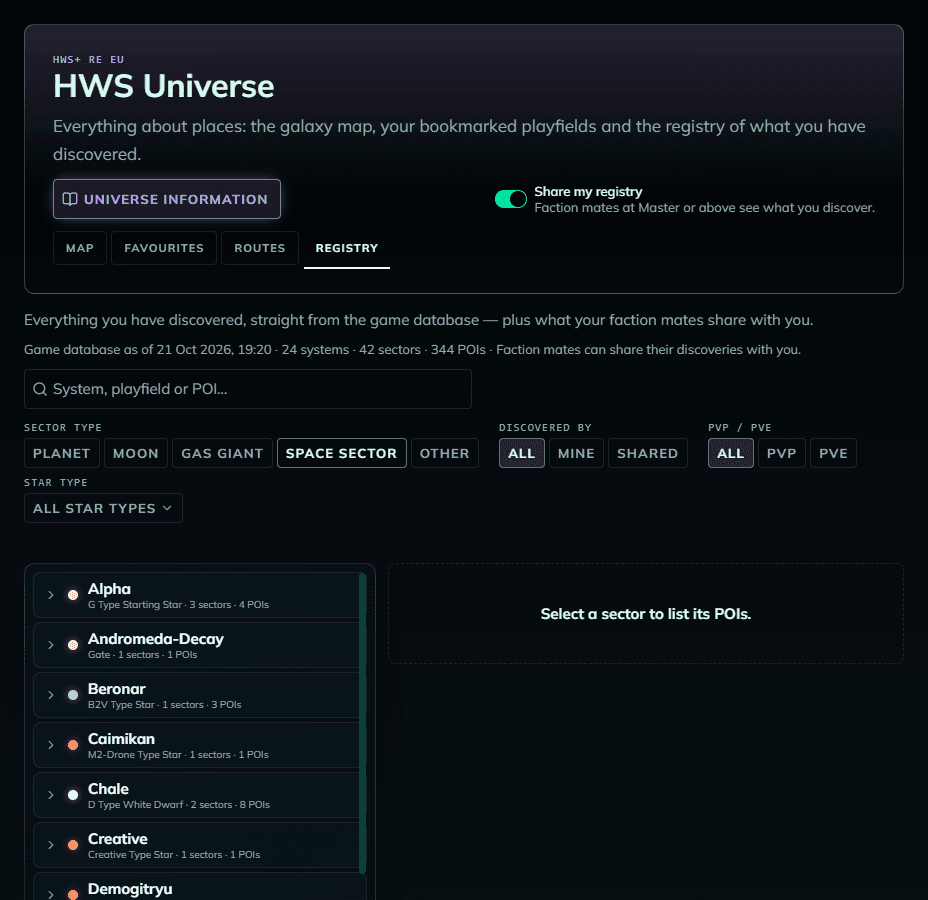Expand the Alpha system row
This screenshot has width=928, height=900.
pos(51,595)
